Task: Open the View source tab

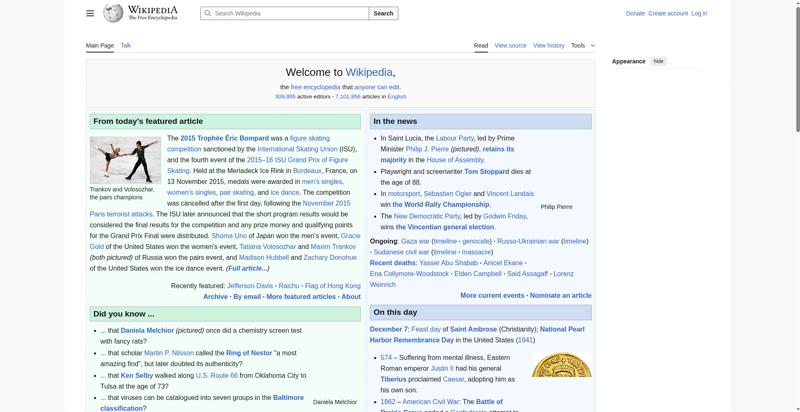Action: click(x=510, y=45)
